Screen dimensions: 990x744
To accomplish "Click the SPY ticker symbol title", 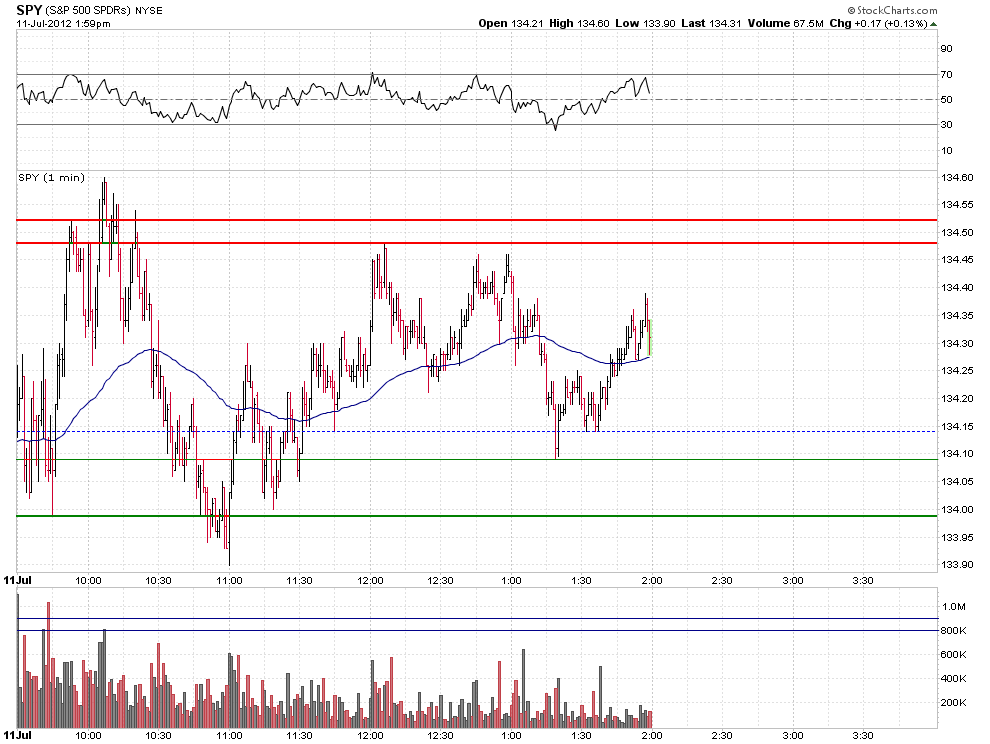I will tap(29, 10).
